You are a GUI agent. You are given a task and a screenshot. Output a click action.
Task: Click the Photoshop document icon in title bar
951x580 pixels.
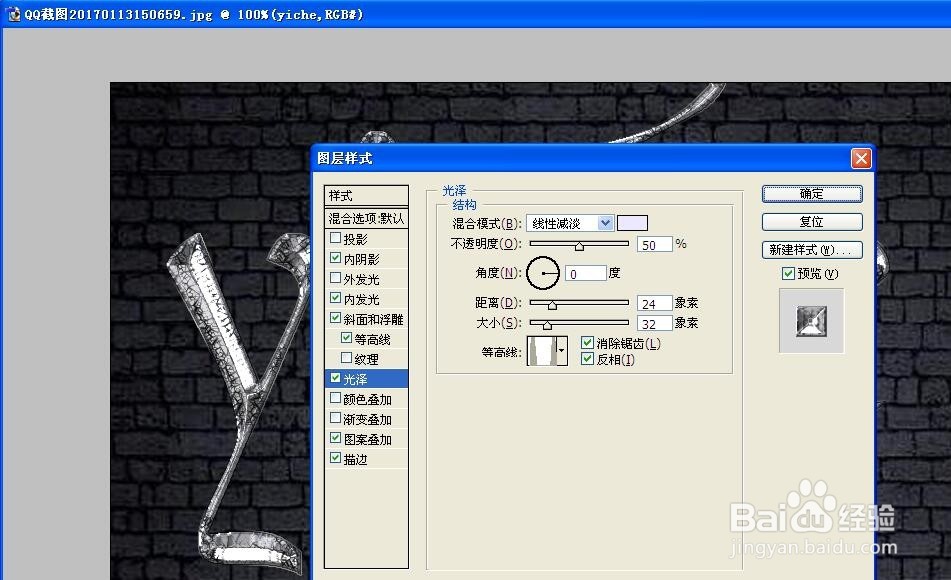(x=14, y=14)
